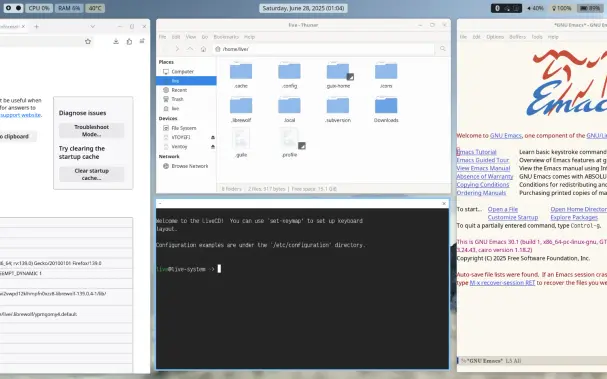This screenshot has width=607, height=379.
Task: Click the CPU 0% indicator in top bar
Action: click(39, 8)
